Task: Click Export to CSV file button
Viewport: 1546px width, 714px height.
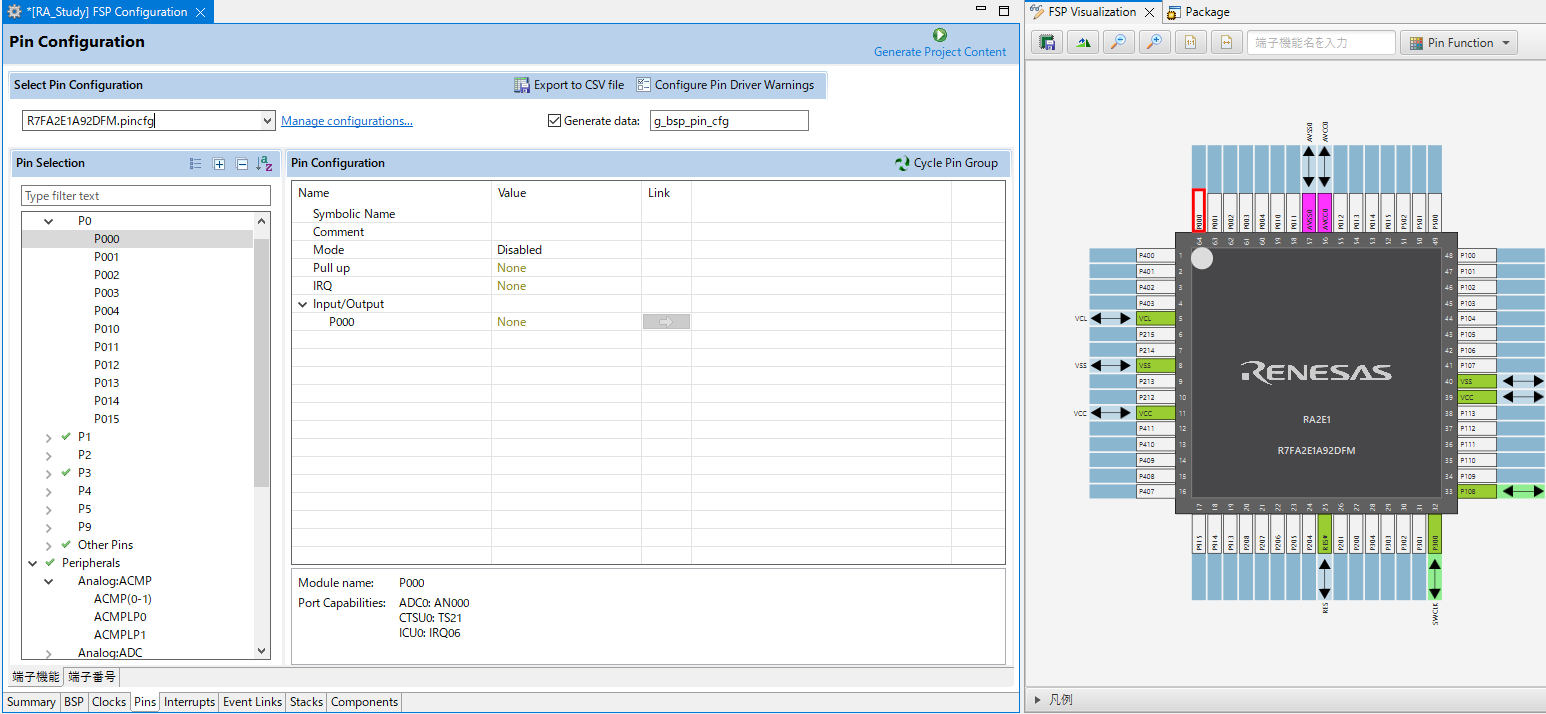Action: click(569, 85)
